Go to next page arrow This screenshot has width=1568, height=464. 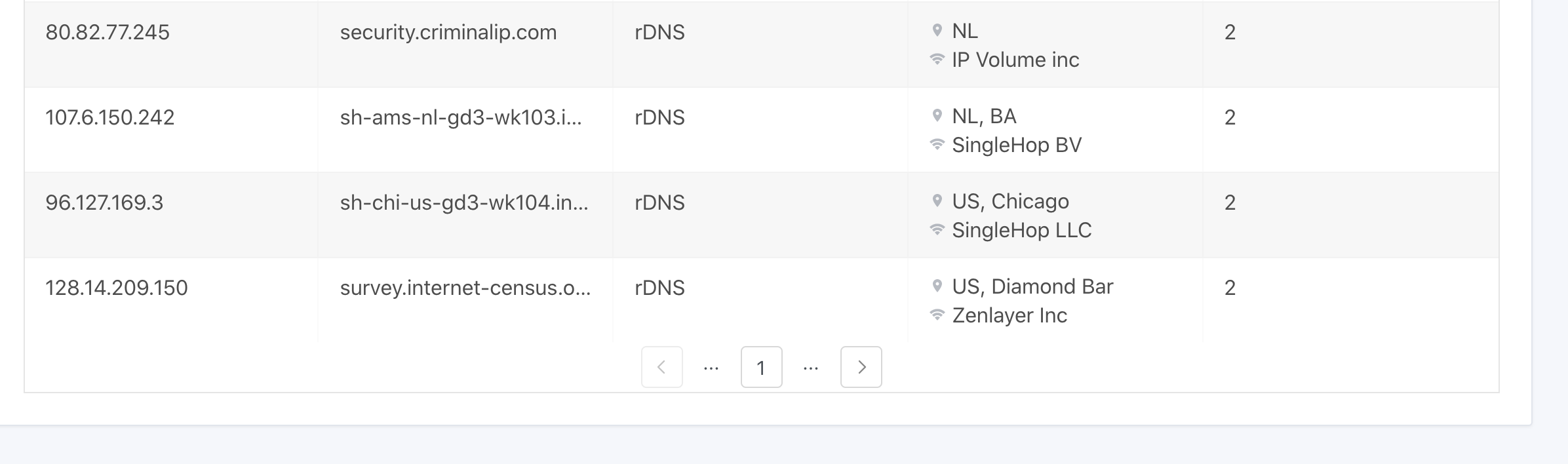pos(861,367)
